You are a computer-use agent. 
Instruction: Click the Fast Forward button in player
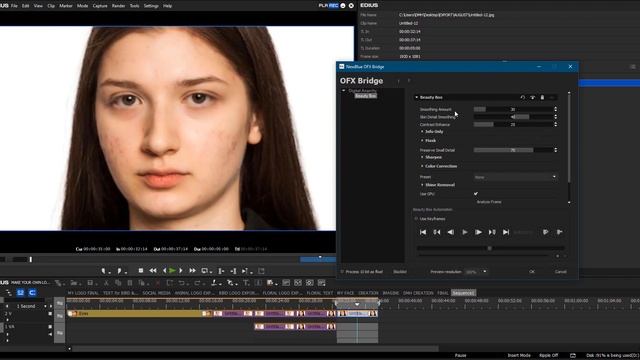[x=192, y=270]
